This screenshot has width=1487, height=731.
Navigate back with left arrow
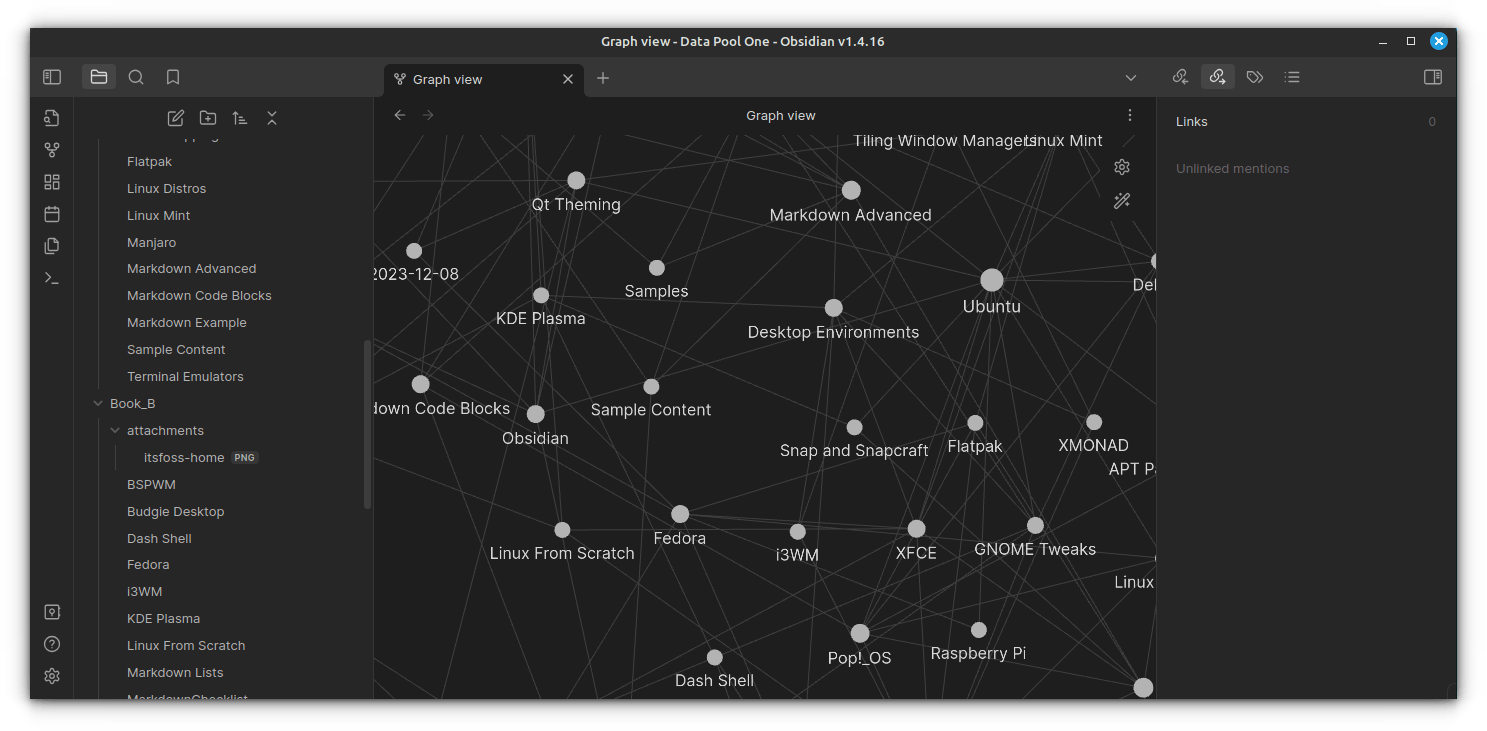[x=400, y=115]
